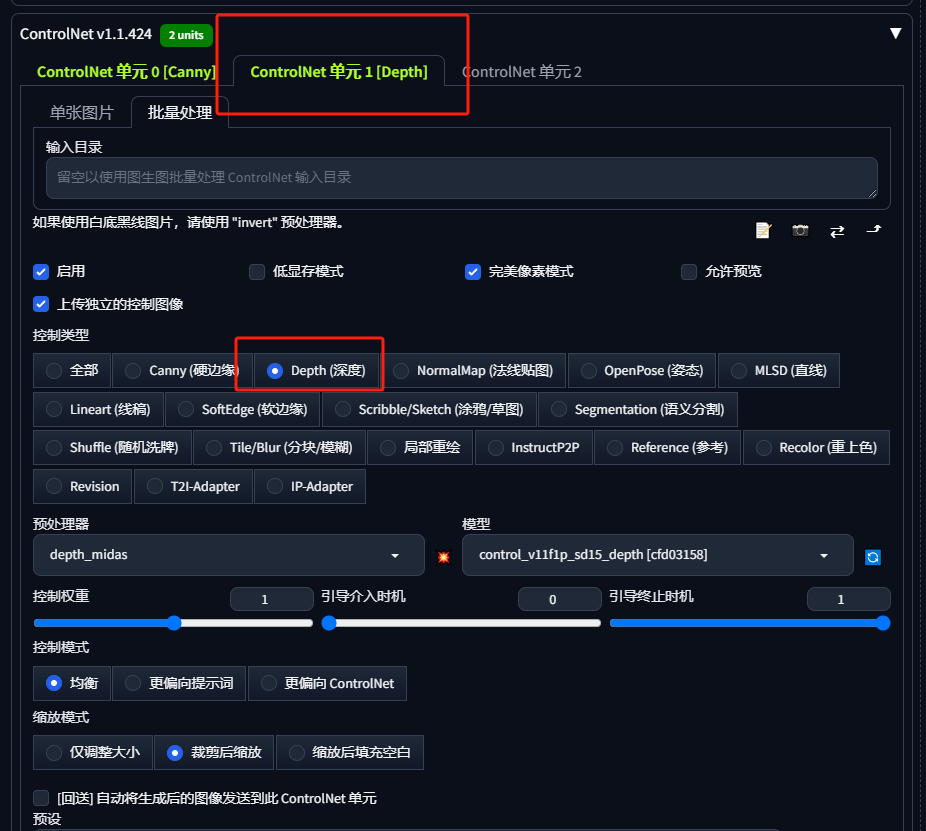This screenshot has width=926, height=831.
Task: Select 局部重绘 control type
Action: pos(420,448)
